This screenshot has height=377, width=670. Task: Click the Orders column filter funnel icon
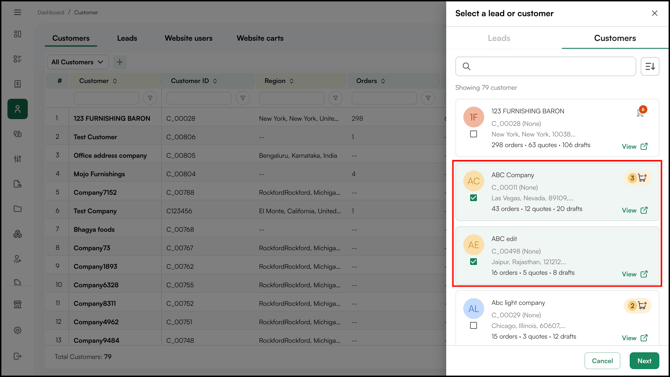click(428, 98)
